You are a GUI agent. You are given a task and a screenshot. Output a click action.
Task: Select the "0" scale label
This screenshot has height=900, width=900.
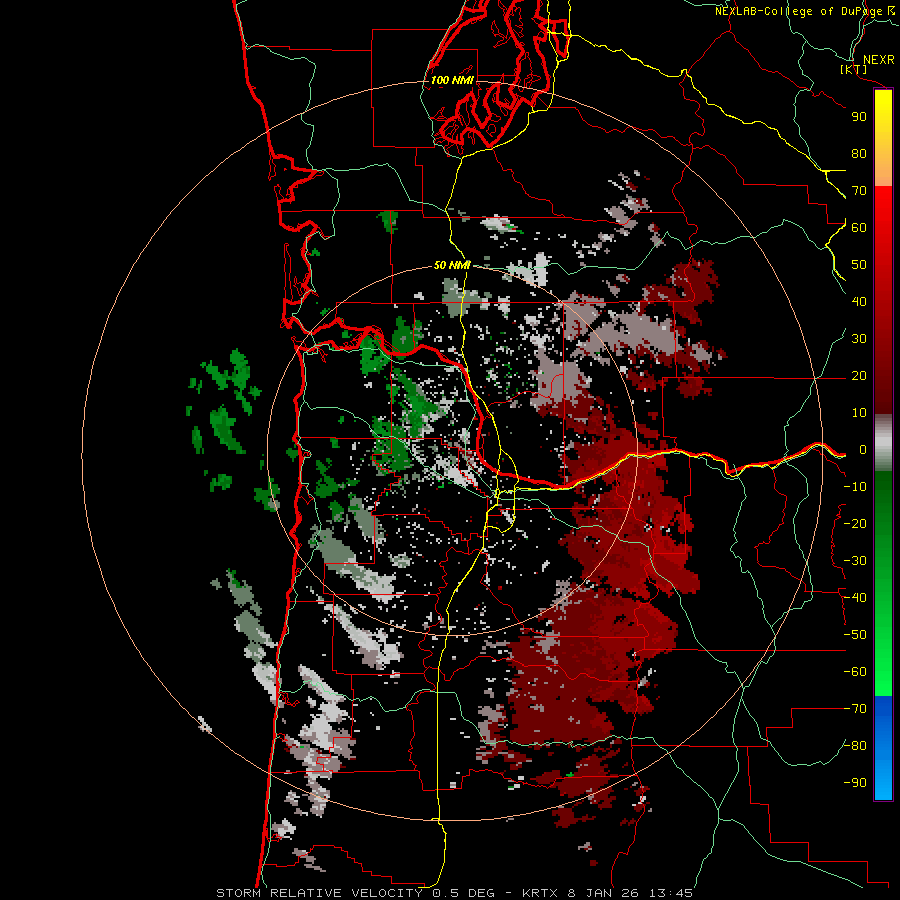point(863,450)
